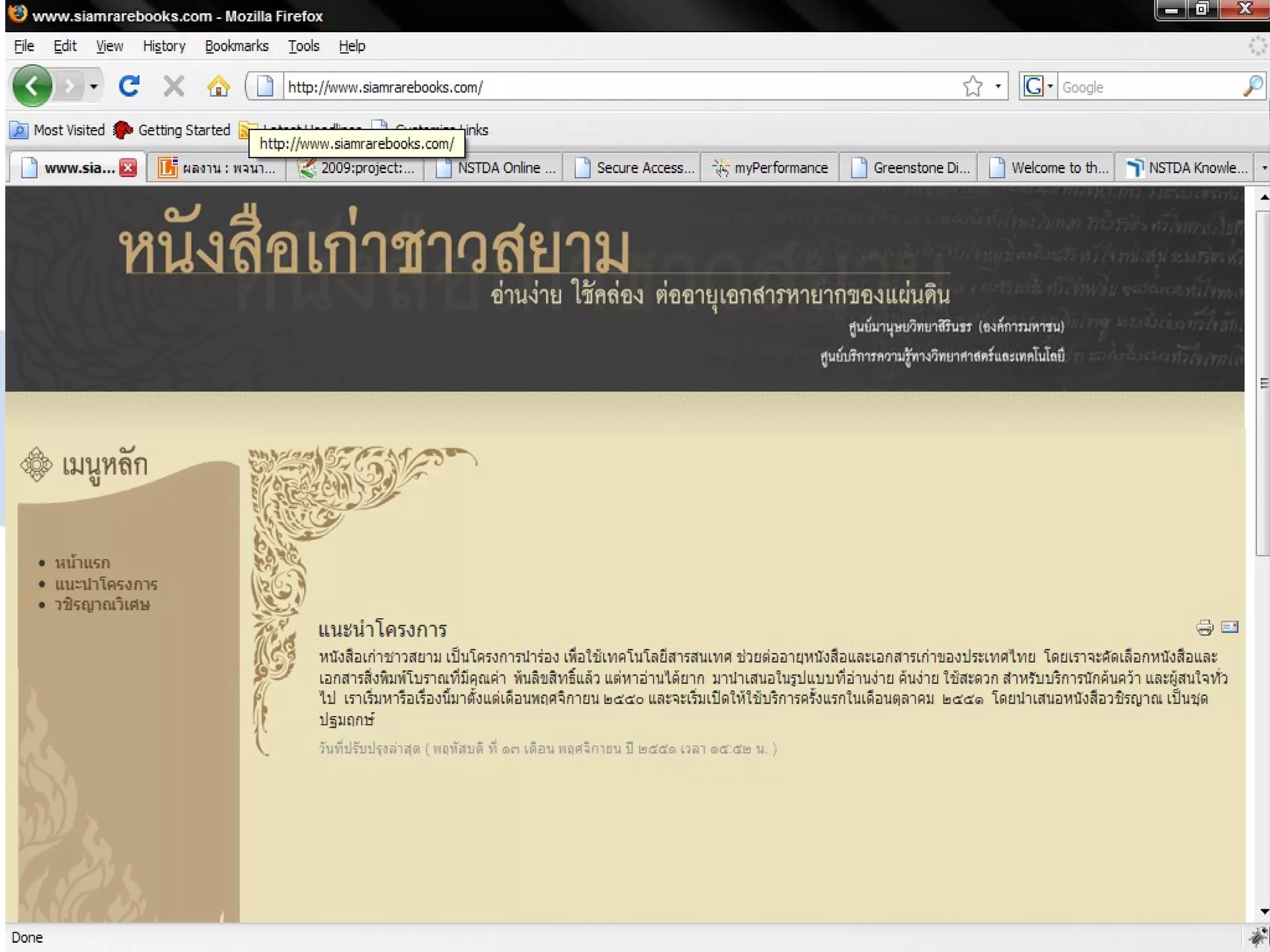Click the search magnifier icon

pos(1252,86)
